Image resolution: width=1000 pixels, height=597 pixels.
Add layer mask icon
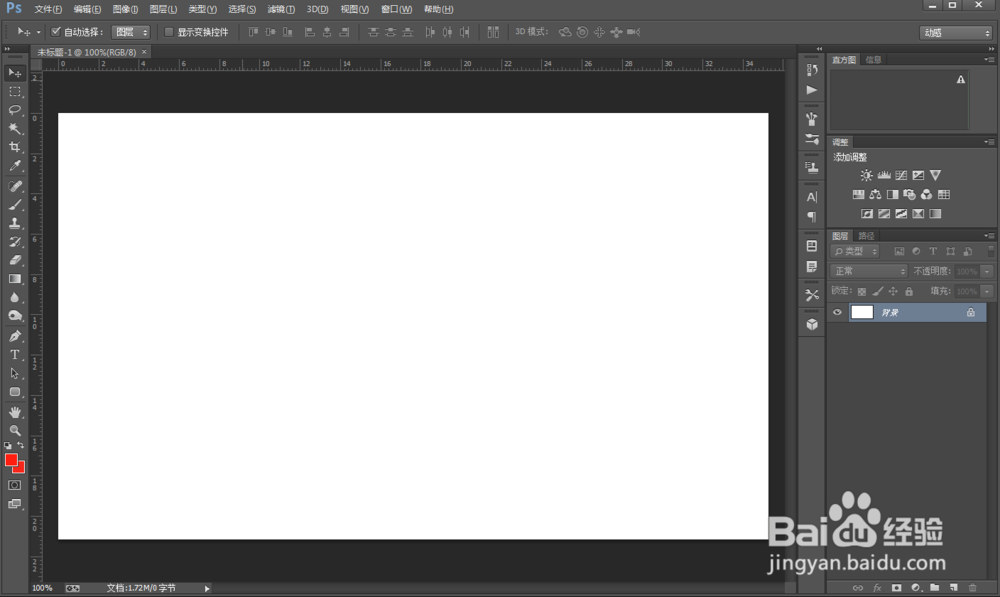point(897,587)
